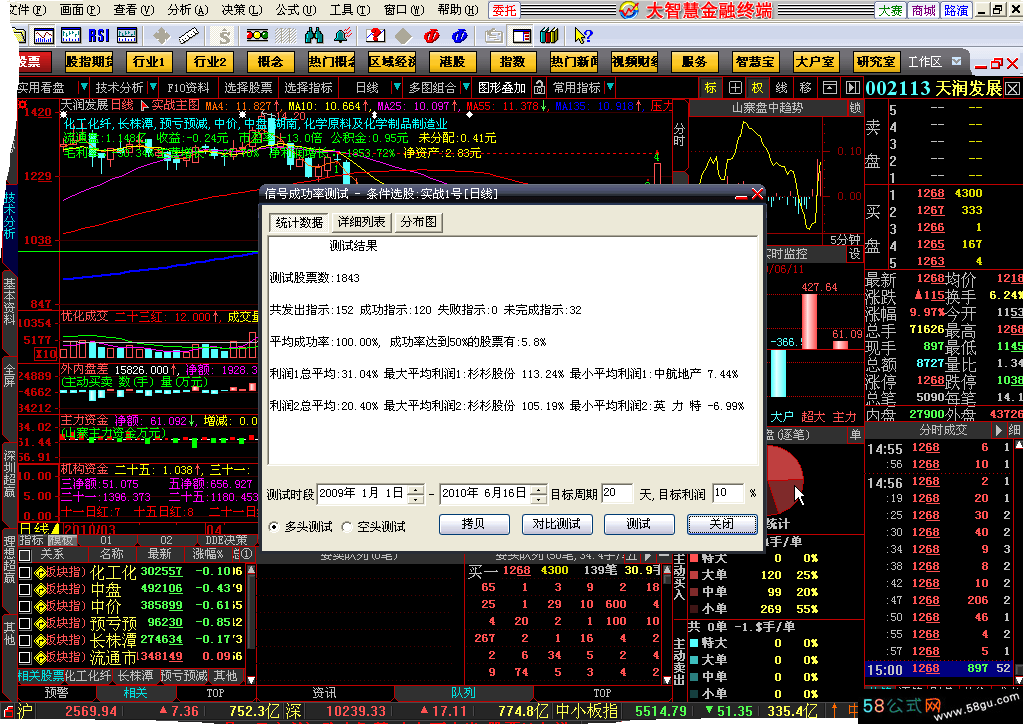Tick the checkbox for 中价 row

(x=25, y=607)
